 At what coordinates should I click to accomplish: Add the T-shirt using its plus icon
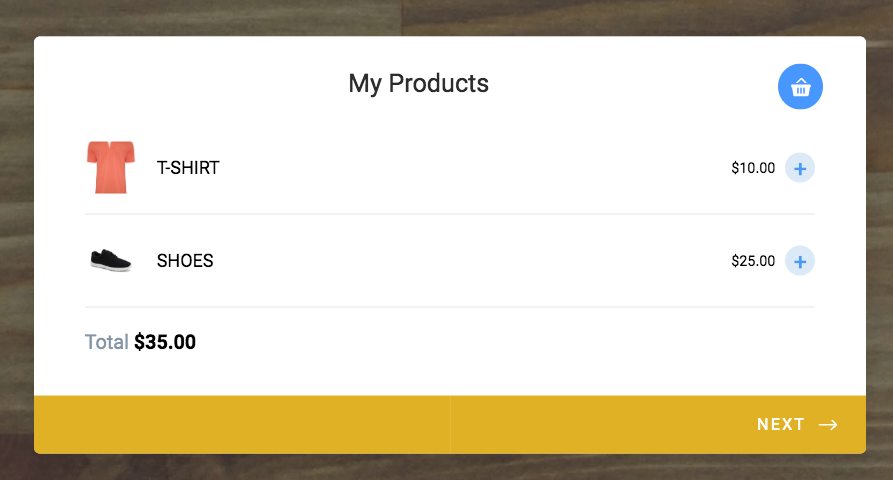800,168
